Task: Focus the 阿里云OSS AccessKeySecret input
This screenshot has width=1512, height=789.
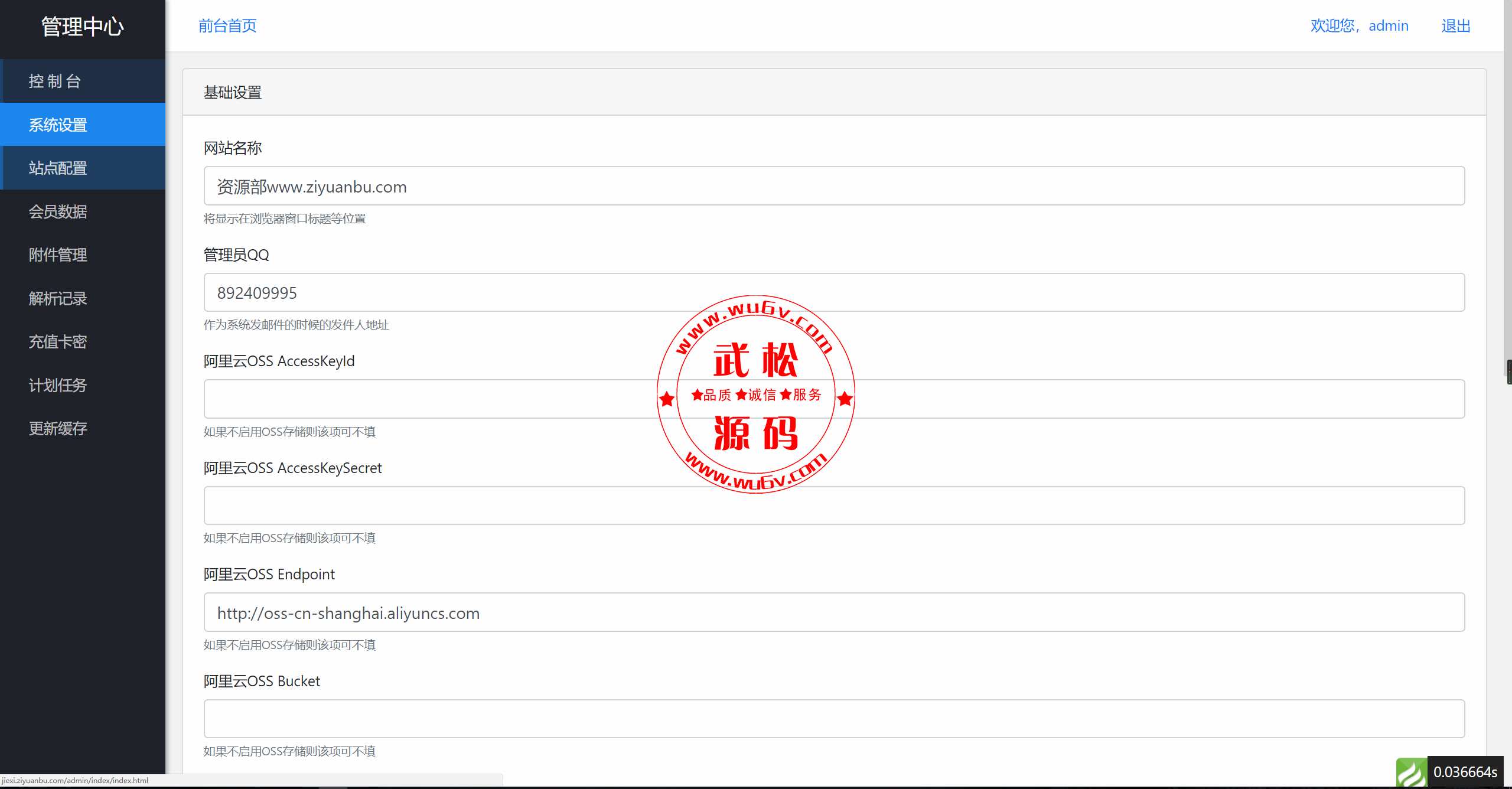Action: tap(834, 506)
